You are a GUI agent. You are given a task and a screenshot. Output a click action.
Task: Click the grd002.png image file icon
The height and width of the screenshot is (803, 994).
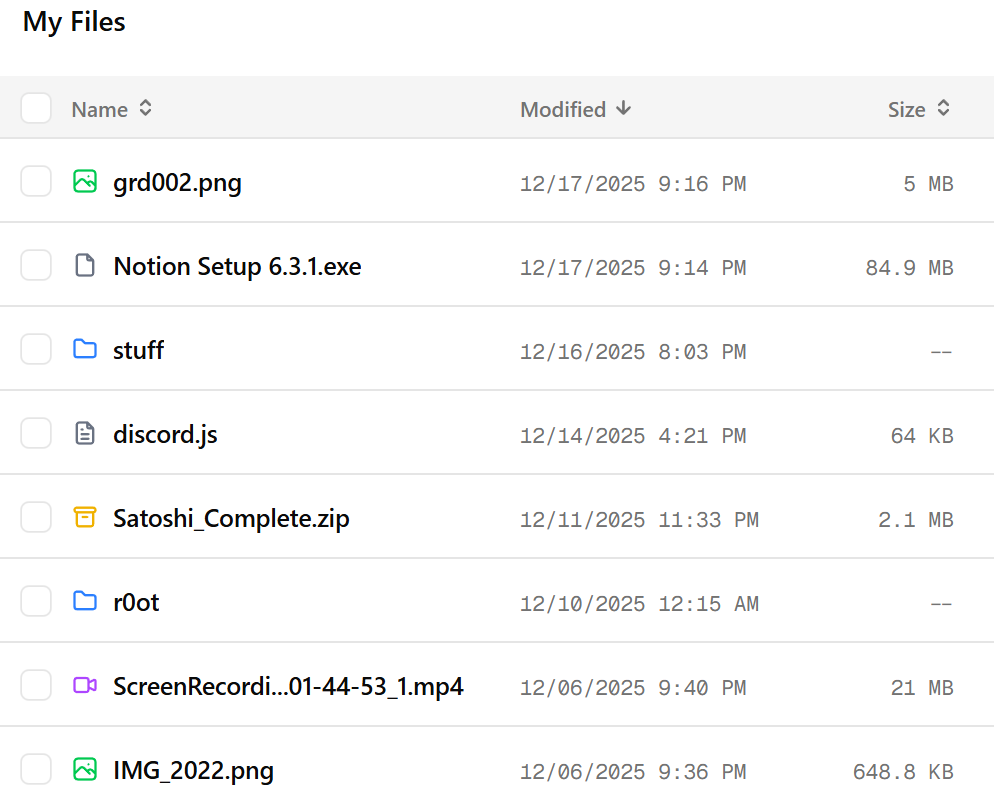pyautogui.click(x=85, y=182)
